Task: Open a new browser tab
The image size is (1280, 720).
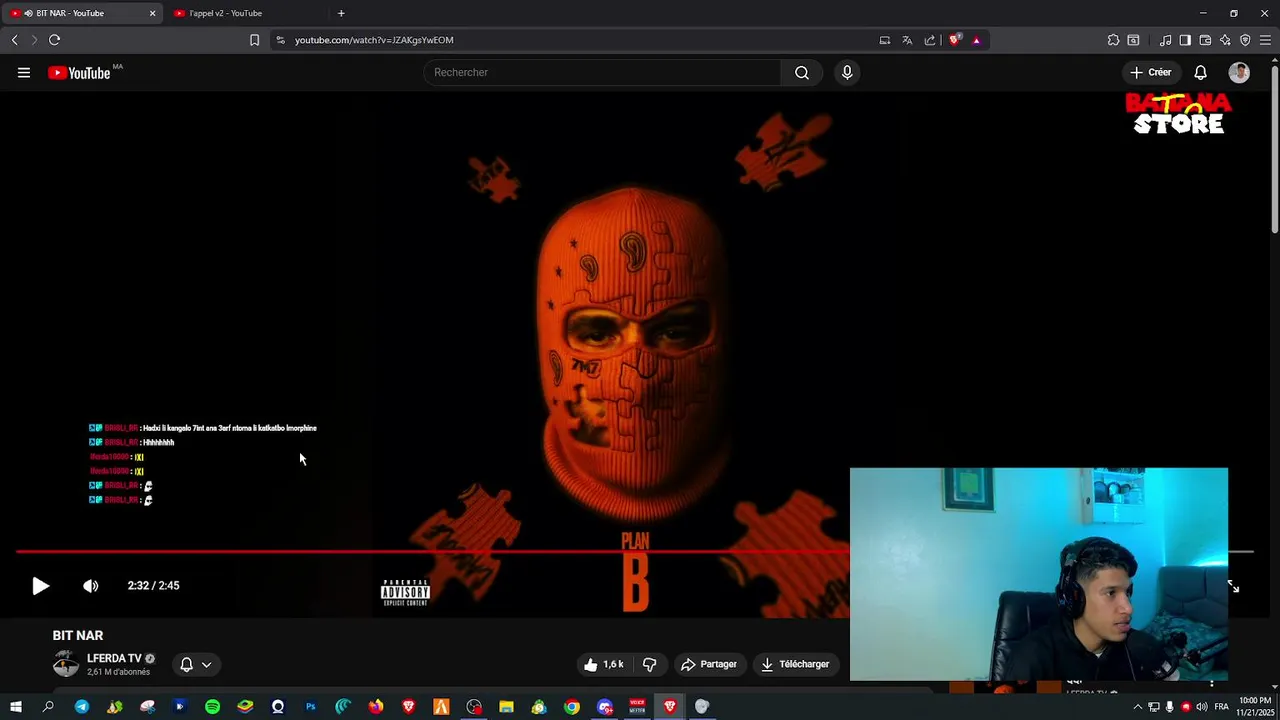Action: tap(341, 13)
